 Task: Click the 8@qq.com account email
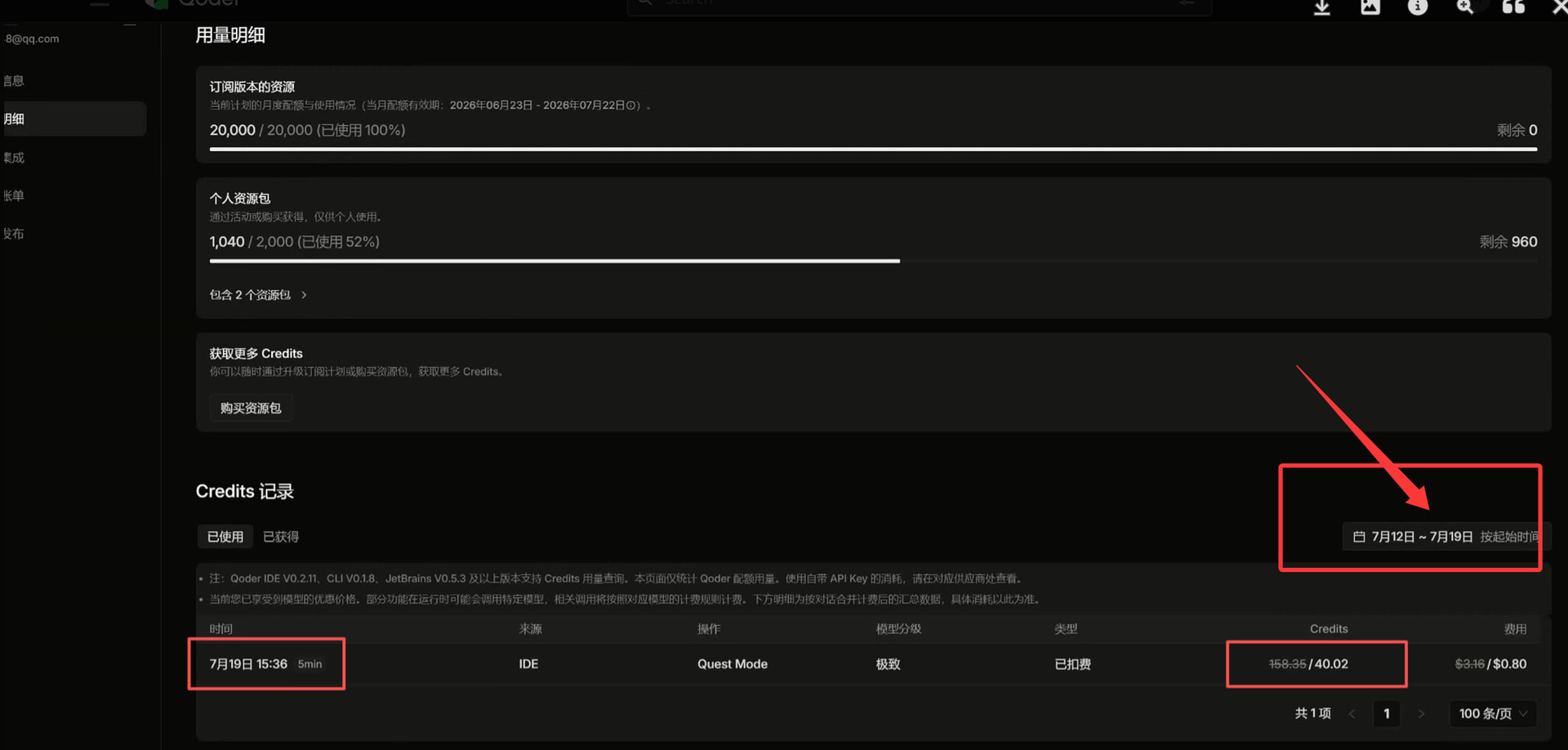tap(32, 38)
